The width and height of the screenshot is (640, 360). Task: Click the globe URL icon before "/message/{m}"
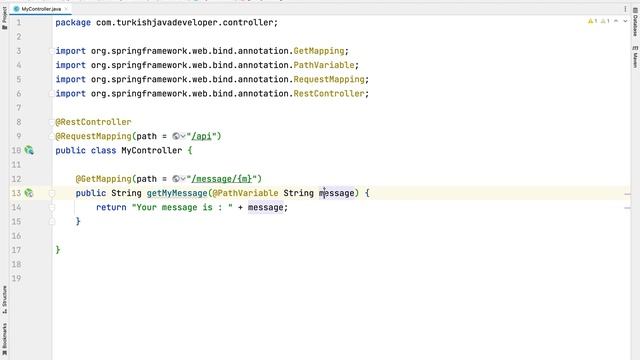(176, 179)
